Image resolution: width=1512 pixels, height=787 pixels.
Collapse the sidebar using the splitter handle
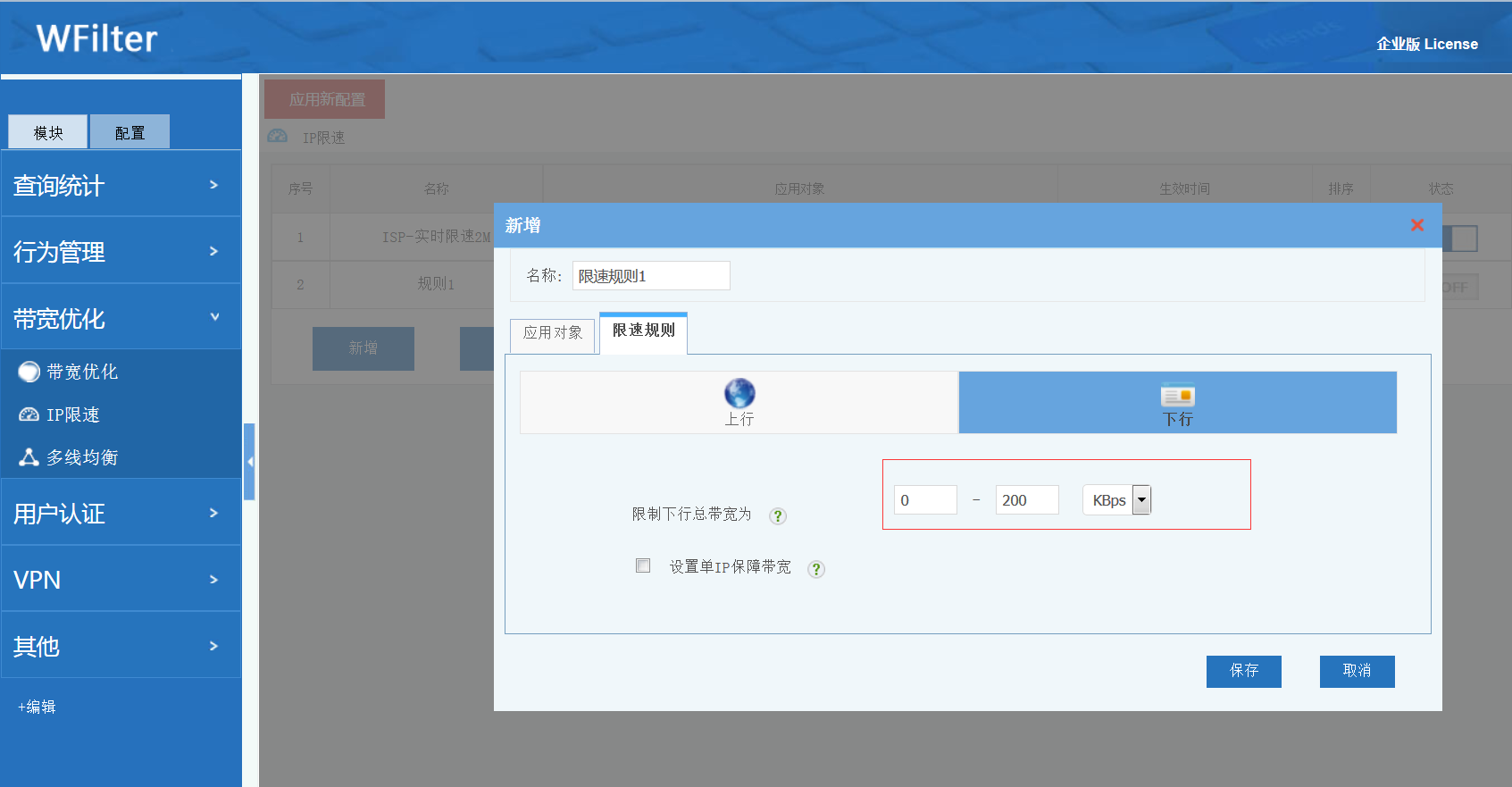point(250,461)
